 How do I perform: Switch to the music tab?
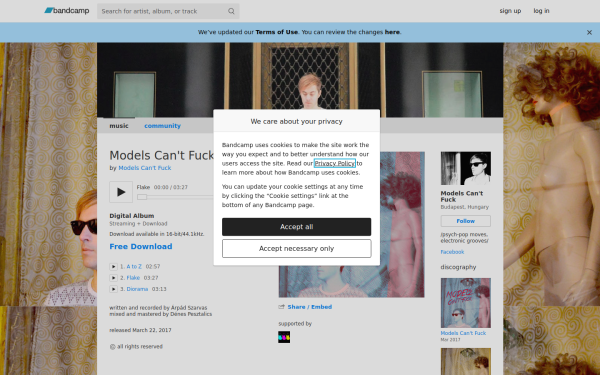(119, 126)
